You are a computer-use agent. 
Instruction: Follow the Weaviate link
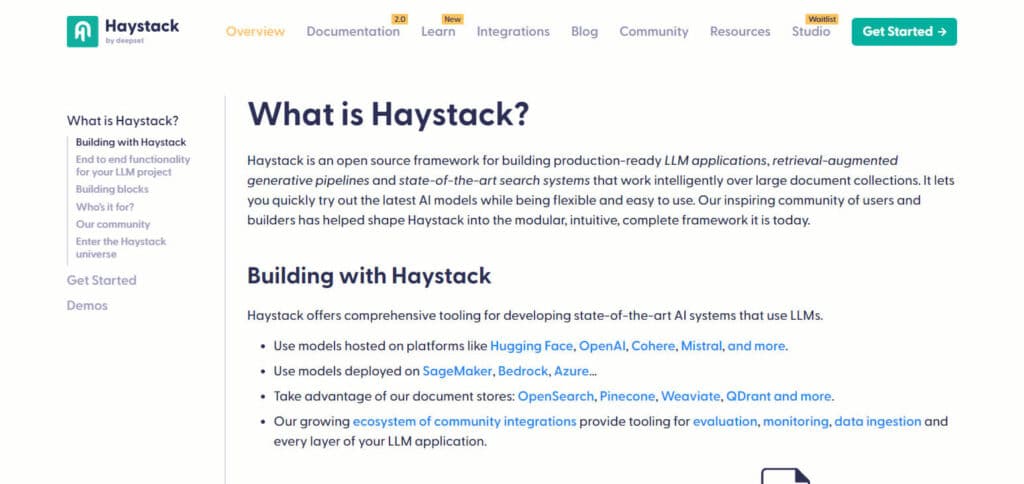[x=691, y=396]
